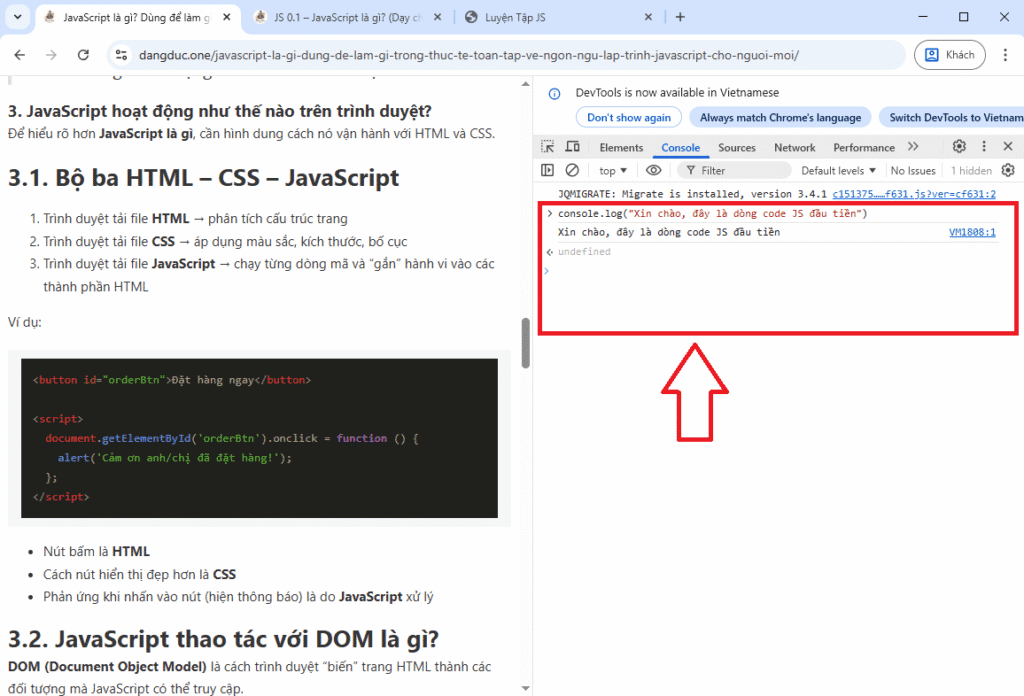Create a live expression with the eye icon

[x=652, y=170]
